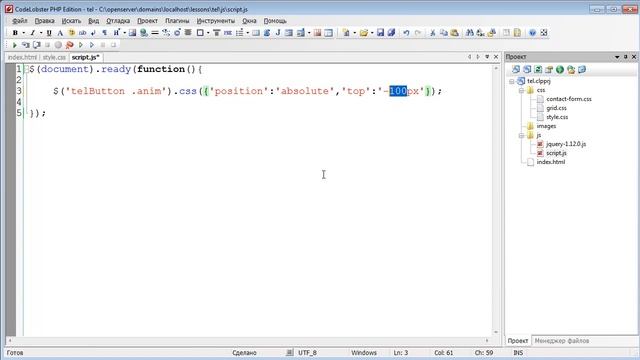Click the UTF_8 encoding status entry
Image resolution: width=640 pixels, height=360 pixels.
pos(307,353)
